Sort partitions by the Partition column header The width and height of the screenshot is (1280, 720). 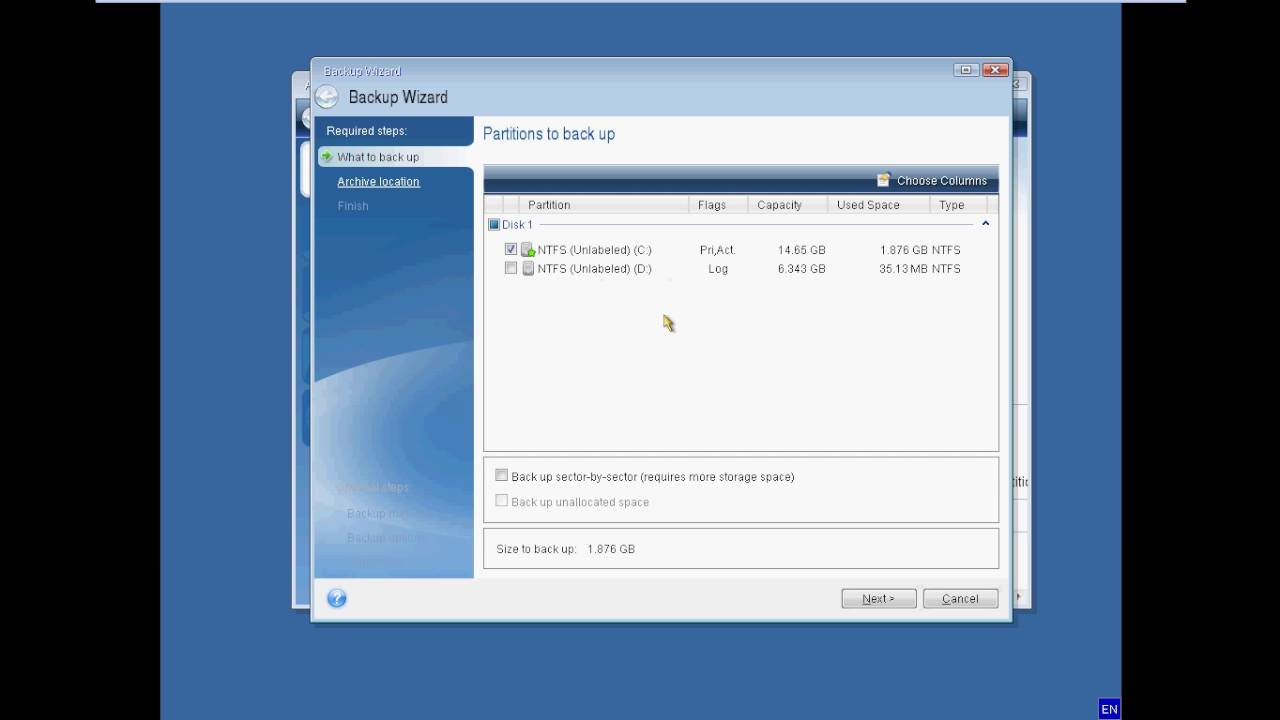click(548, 205)
